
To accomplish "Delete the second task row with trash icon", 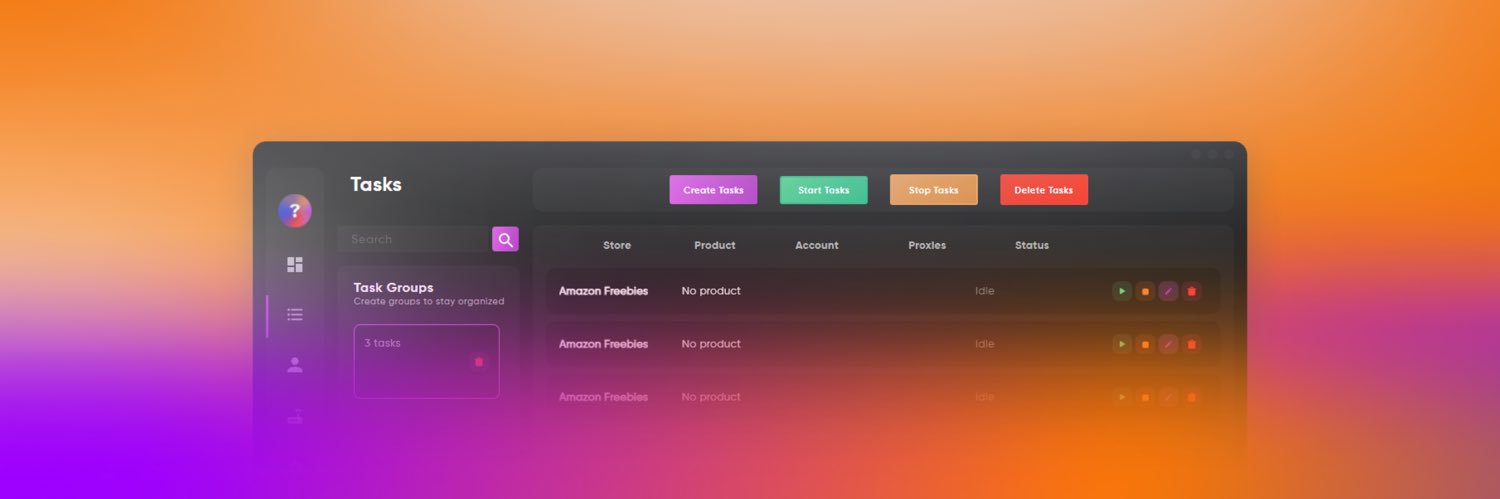I will coord(1191,344).
